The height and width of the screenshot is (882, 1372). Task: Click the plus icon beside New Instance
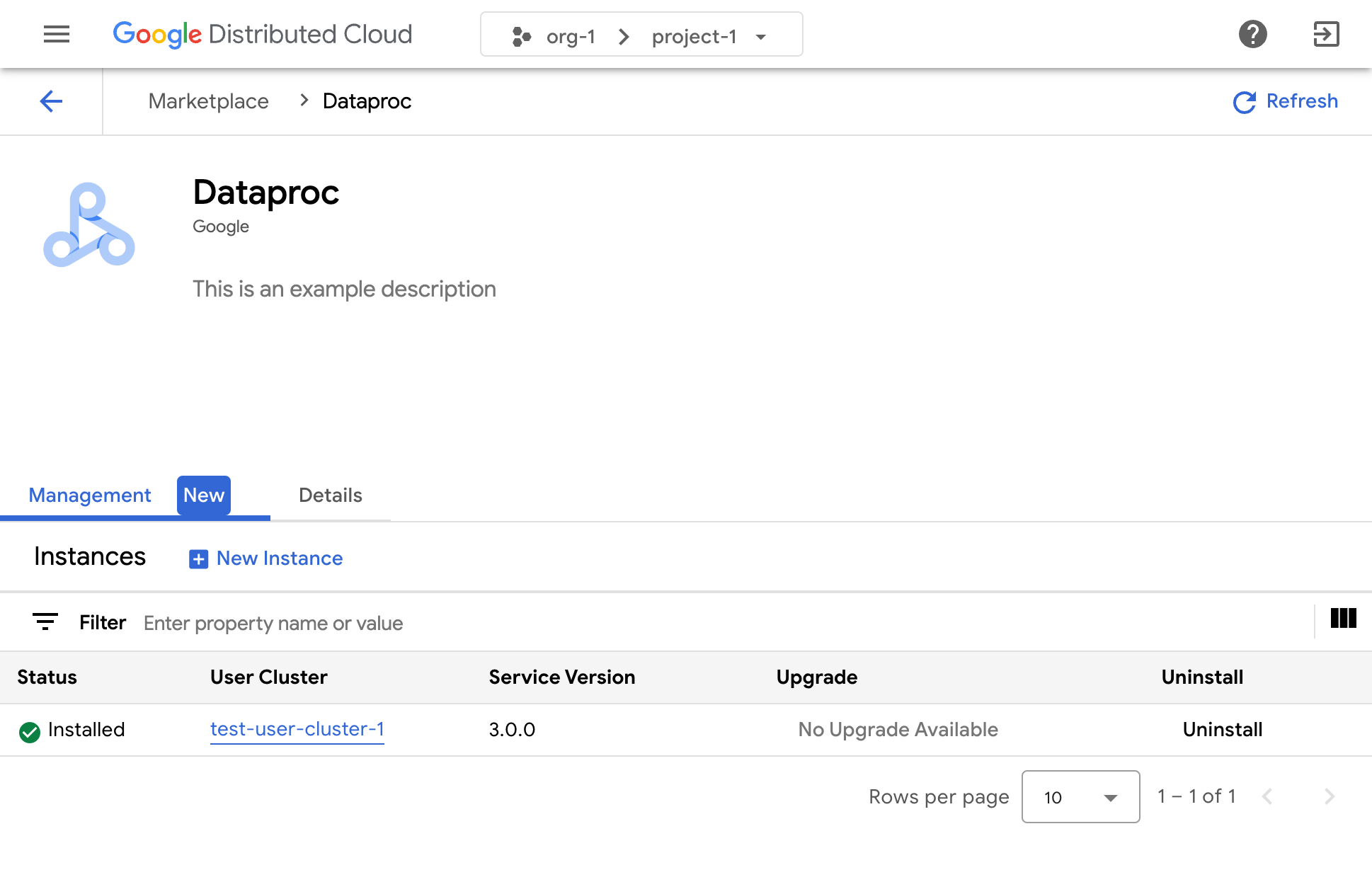pos(198,559)
